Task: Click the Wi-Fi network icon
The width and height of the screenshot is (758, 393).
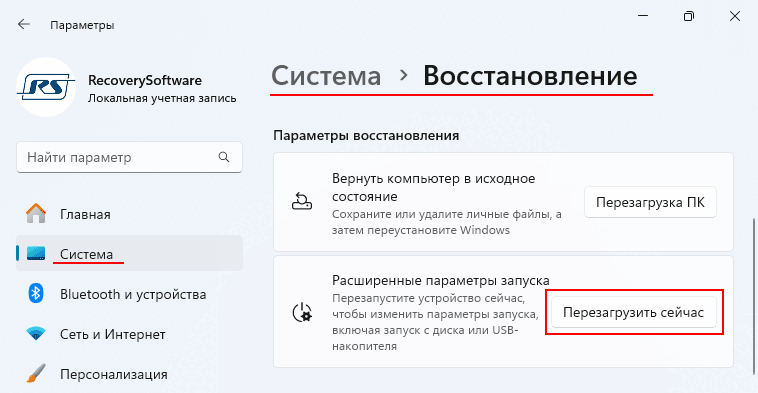Action: point(36,334)
